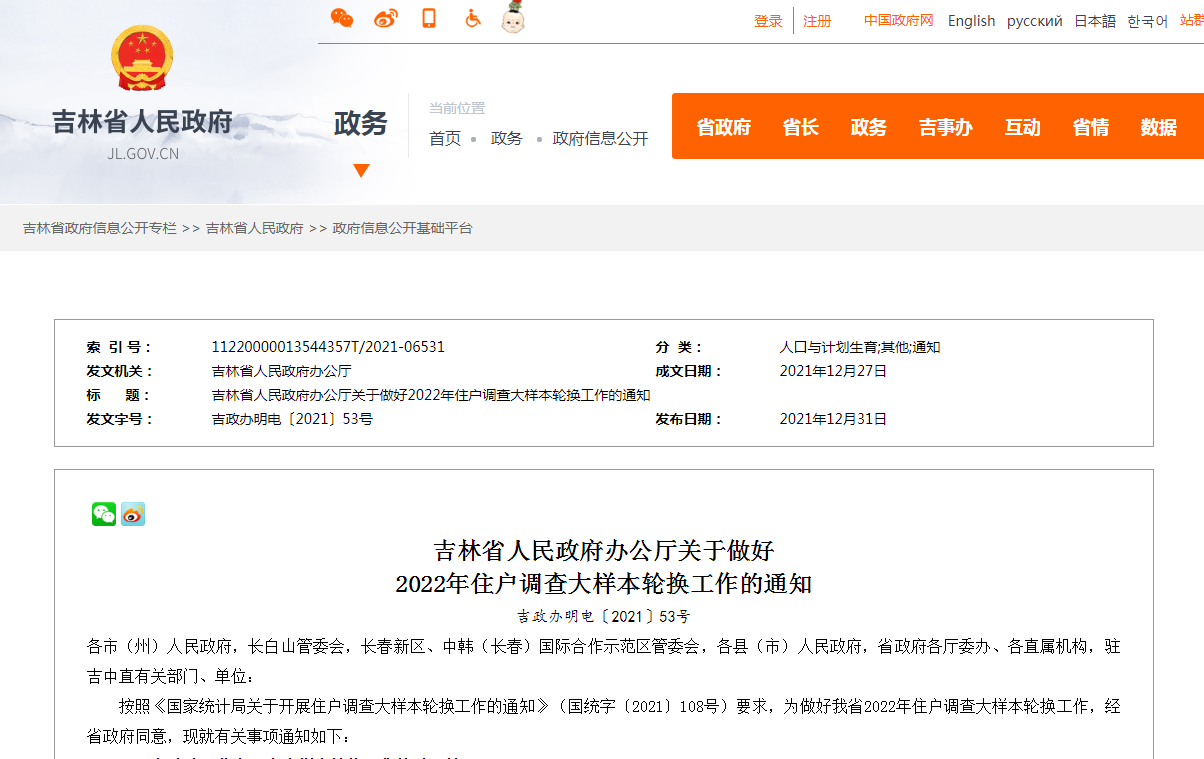Switch site language to English
This screenshot has height=759, width=1204.
coord(971,20)
